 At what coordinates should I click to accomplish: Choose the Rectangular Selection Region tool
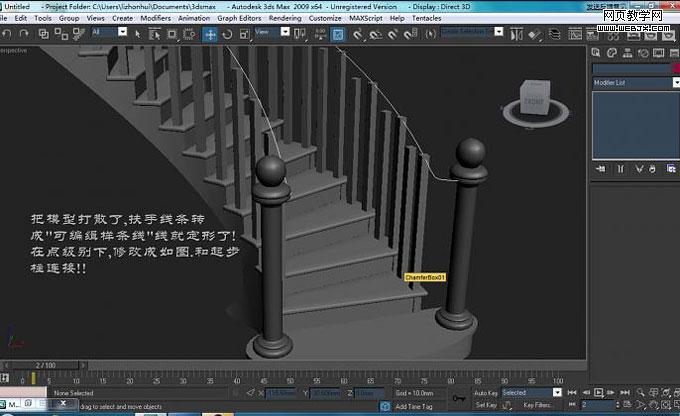coord(172,34)
